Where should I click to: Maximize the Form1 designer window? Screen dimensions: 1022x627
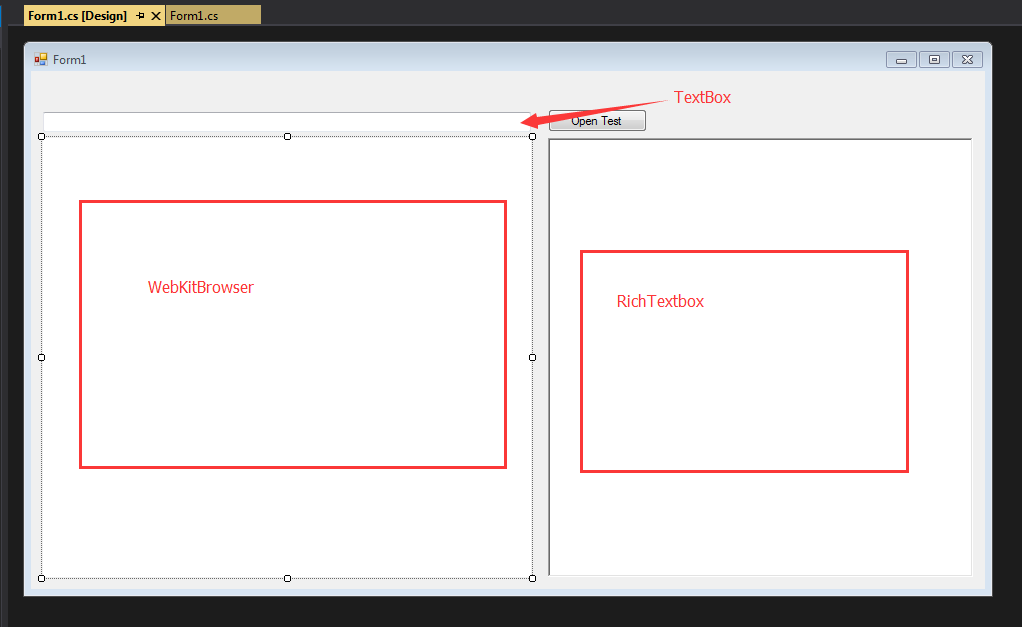coord(935,60)
